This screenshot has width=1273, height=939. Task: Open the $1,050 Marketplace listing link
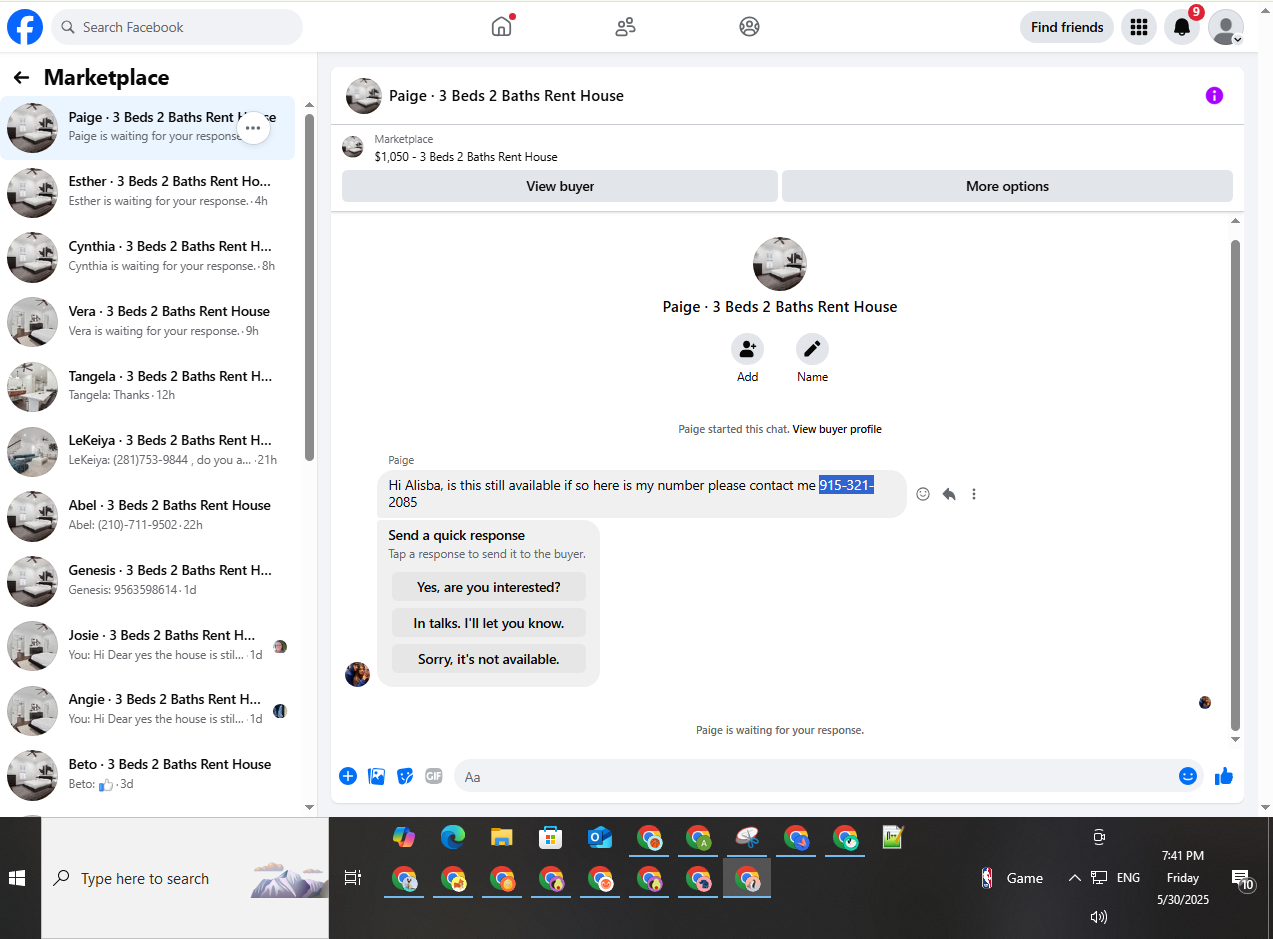click(466, 157)
